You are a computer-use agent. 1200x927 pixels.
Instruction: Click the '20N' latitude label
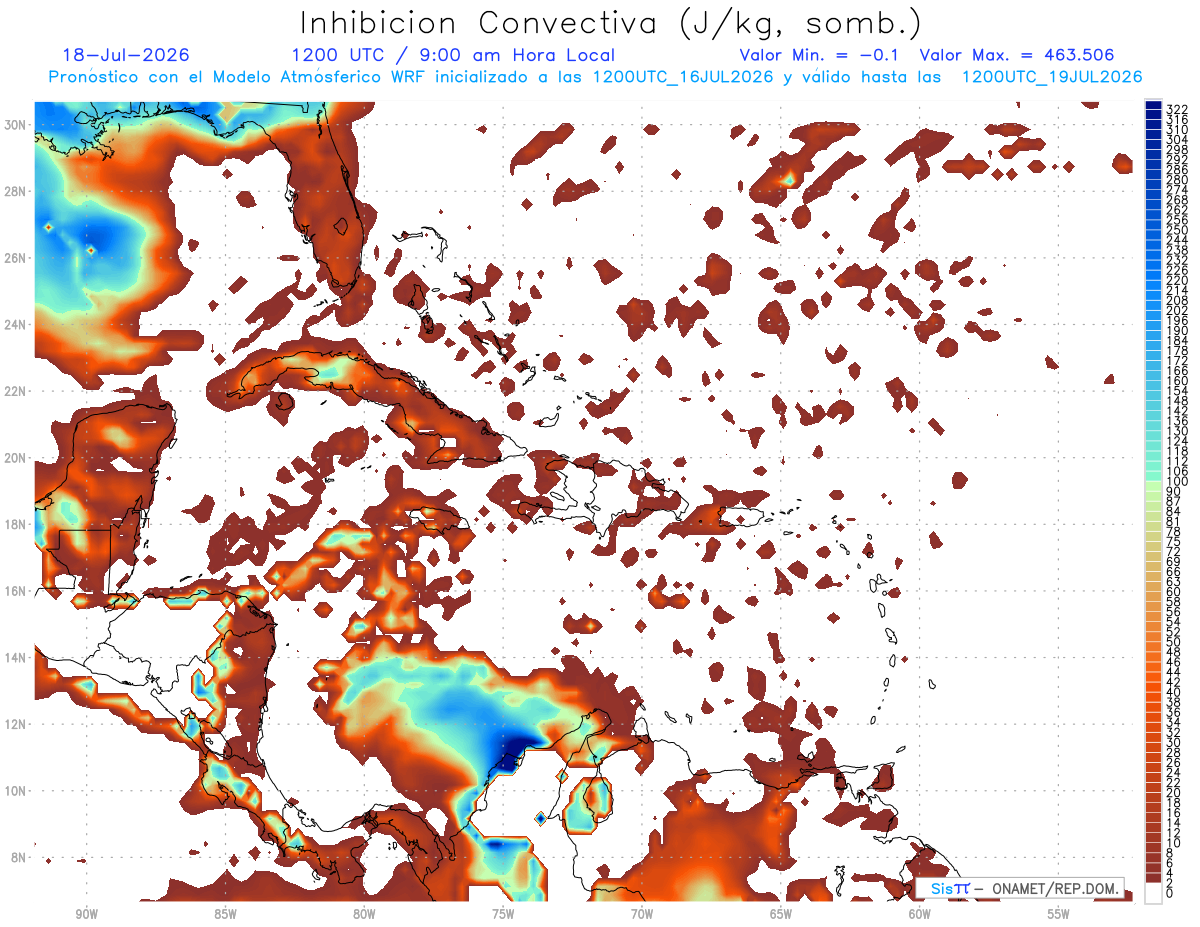(15, 458)
